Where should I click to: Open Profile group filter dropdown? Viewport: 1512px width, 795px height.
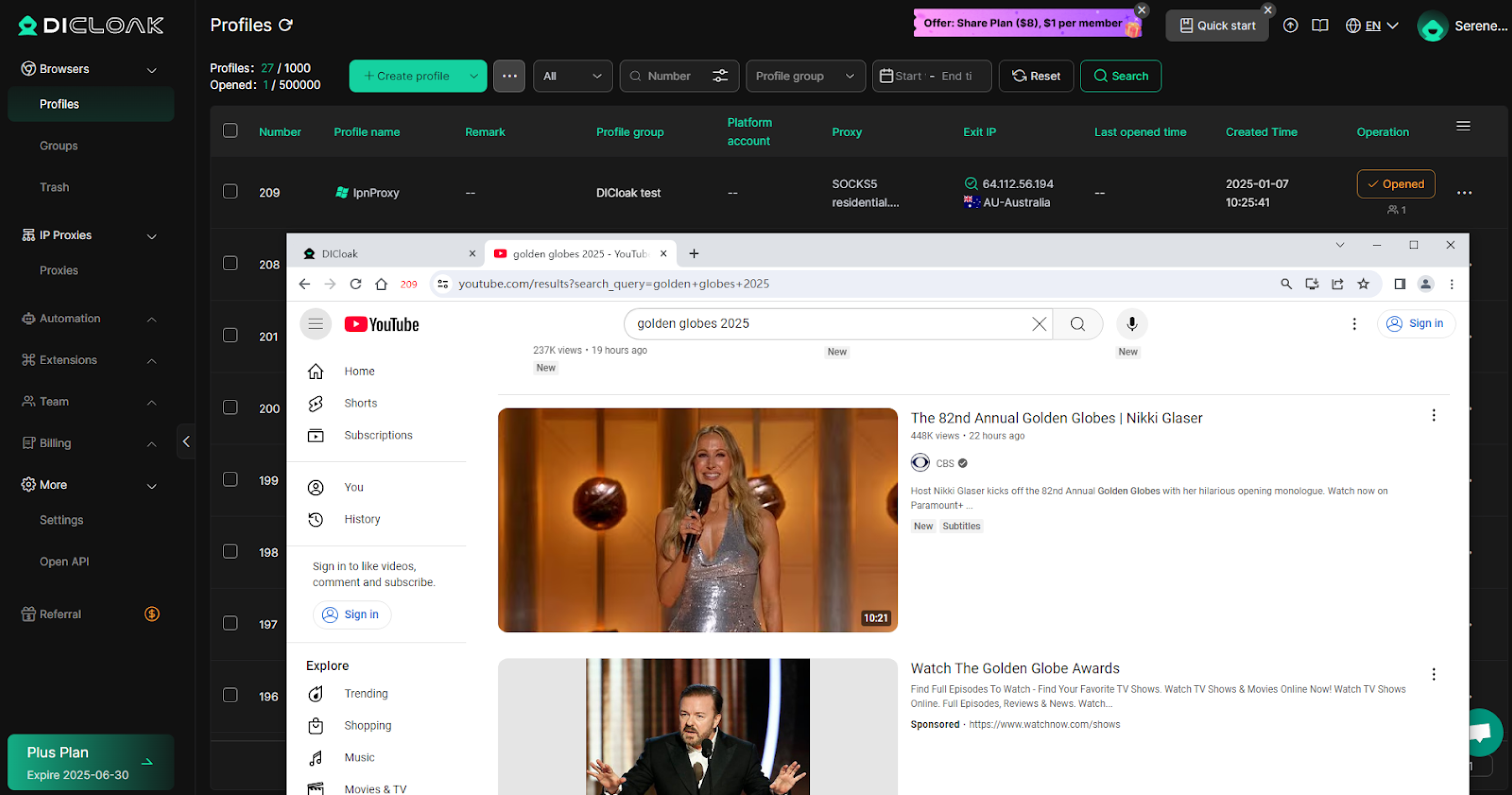click(x=805, y=76)
